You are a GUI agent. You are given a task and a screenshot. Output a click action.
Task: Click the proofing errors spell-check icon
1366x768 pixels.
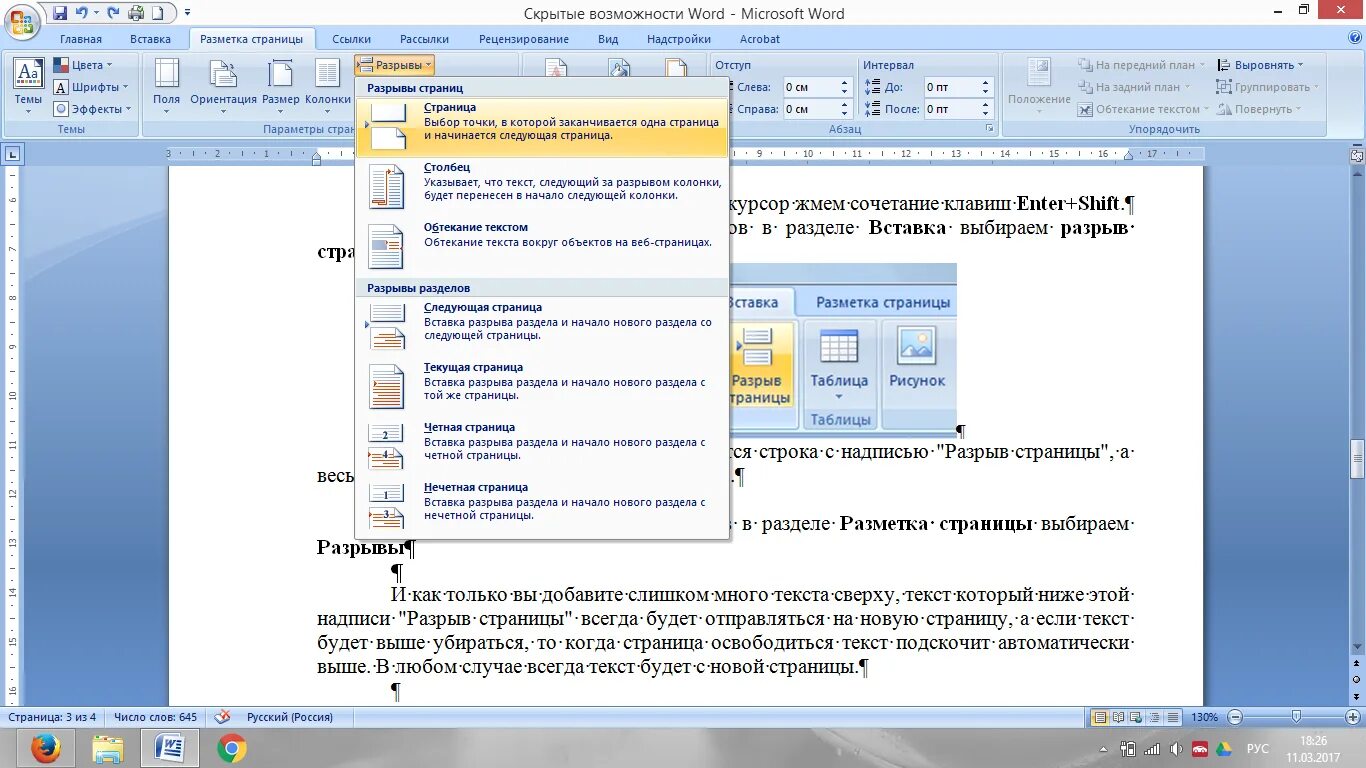222,717
